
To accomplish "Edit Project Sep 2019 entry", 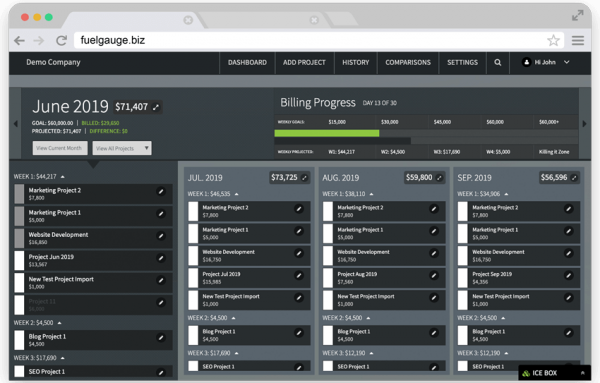I will pos(569,275).
